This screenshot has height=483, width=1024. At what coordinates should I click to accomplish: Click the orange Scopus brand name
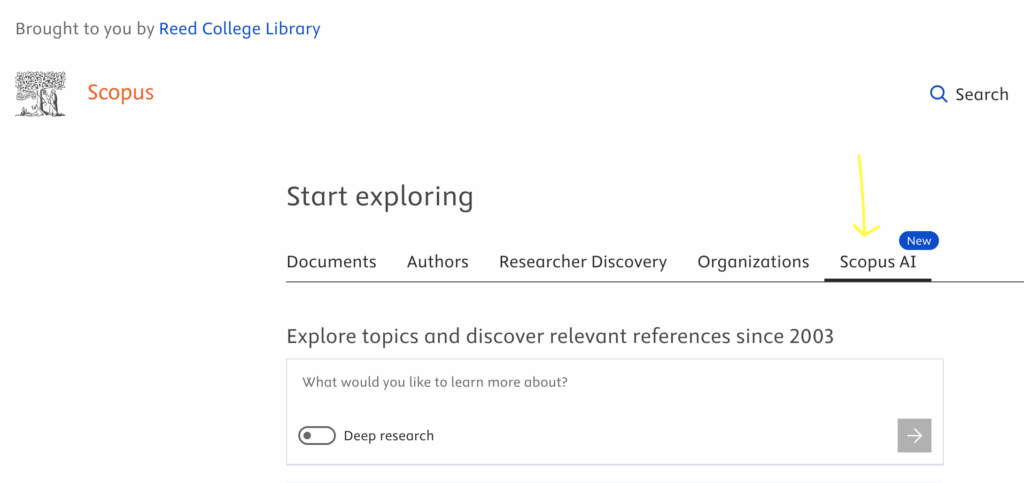pyautogui.click(x=121, y=93)
